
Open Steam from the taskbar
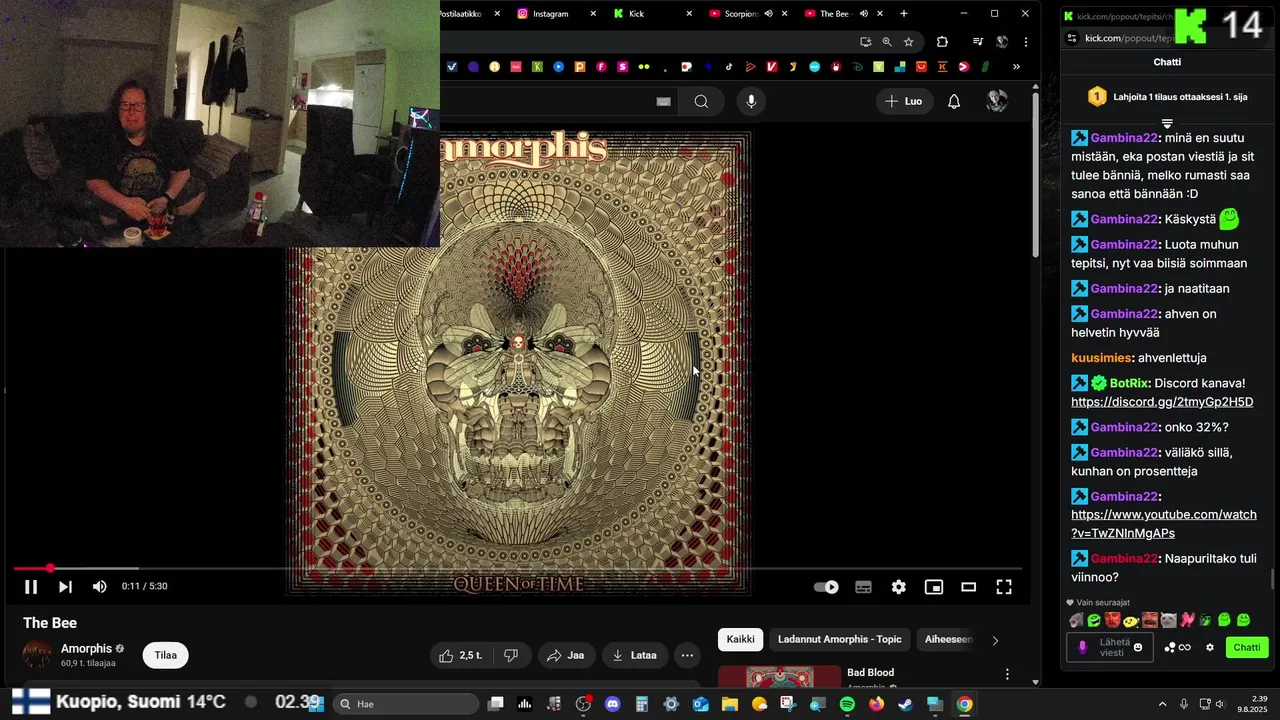click(905, 704)
